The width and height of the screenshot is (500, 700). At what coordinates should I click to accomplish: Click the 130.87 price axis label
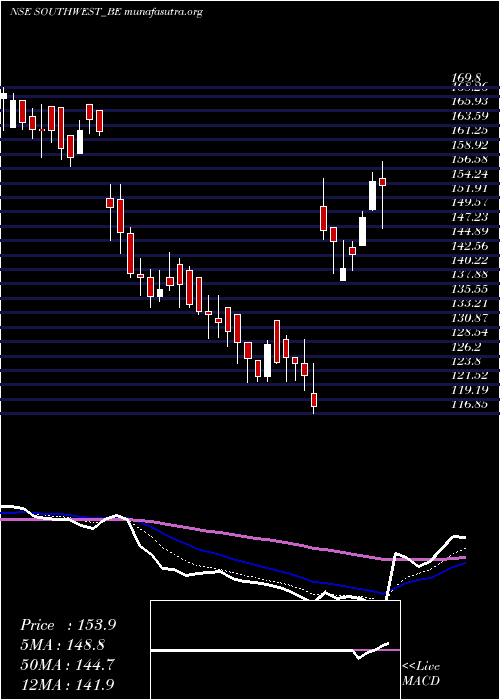click(x=470, y=317)
